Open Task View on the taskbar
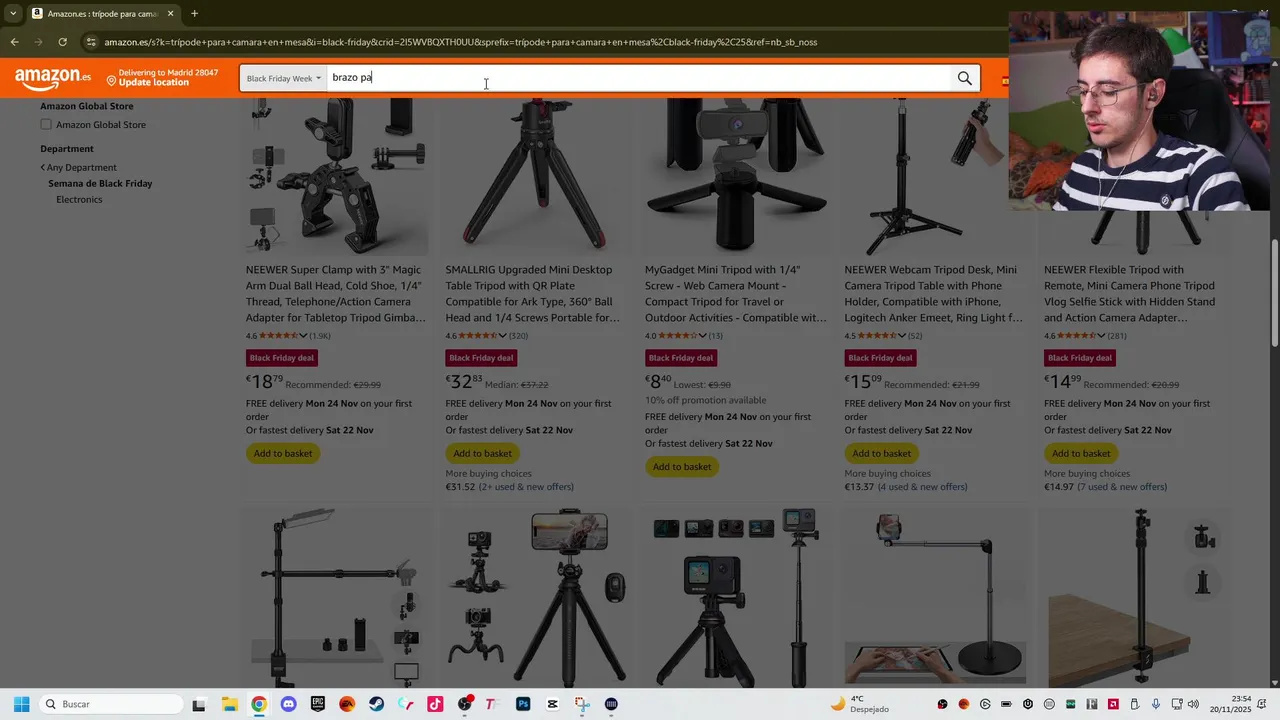1280x720 pixels. (x=198, y=704)
